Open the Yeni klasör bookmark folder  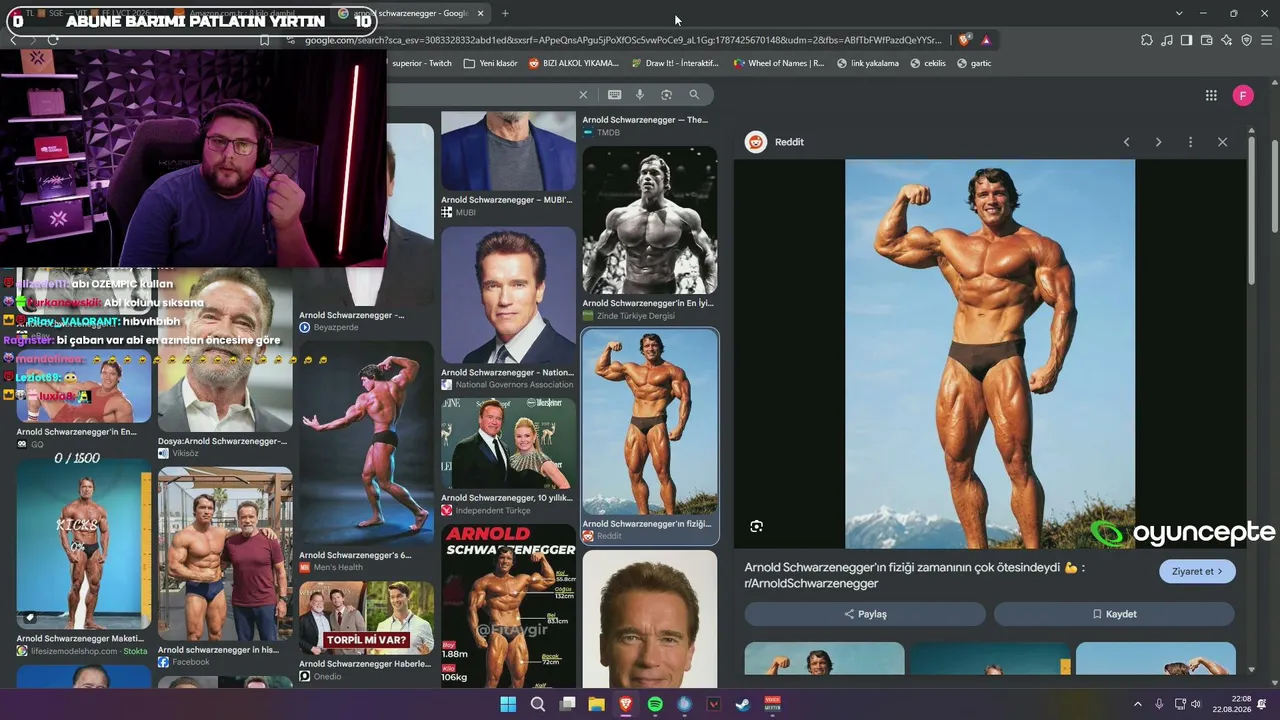(x=490, y=63)
